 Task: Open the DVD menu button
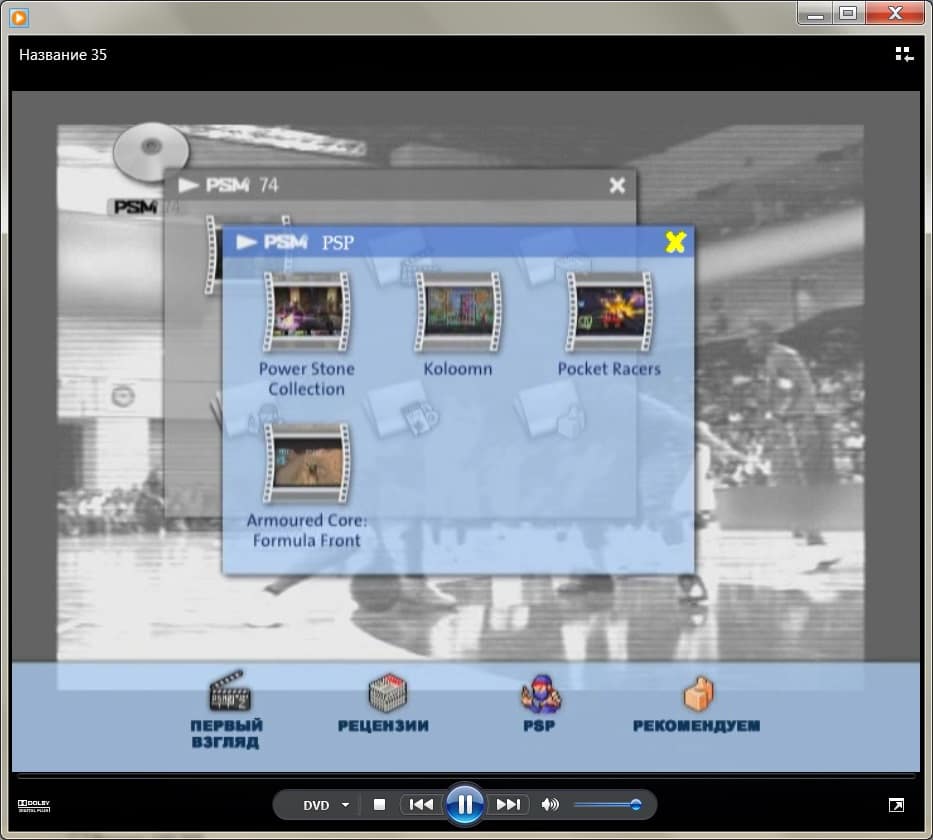pos(316,805)
